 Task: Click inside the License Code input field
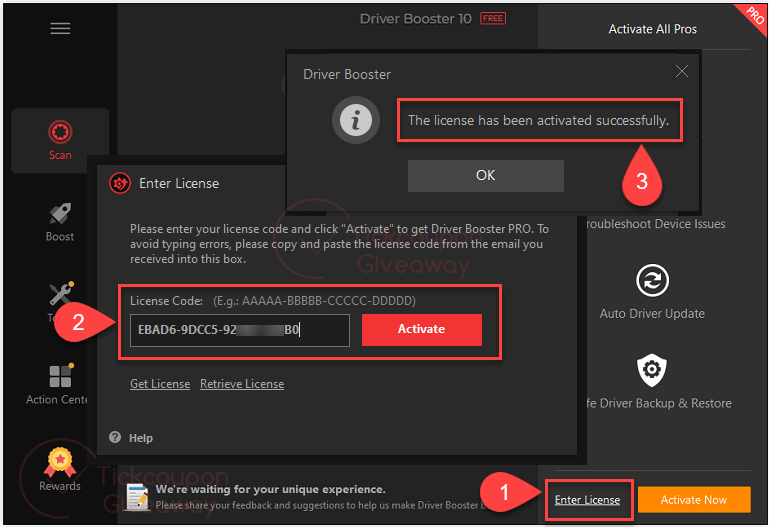pyautogui.click(x=239, y=330)
